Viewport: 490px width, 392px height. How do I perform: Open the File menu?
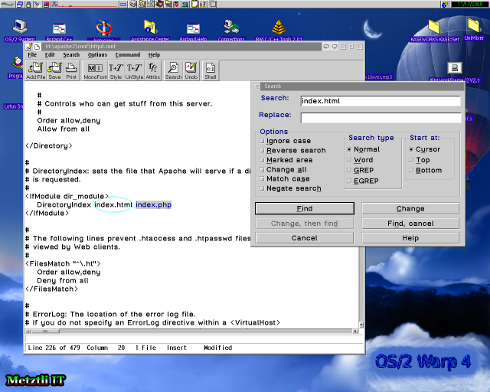click(x=32, y=55)
